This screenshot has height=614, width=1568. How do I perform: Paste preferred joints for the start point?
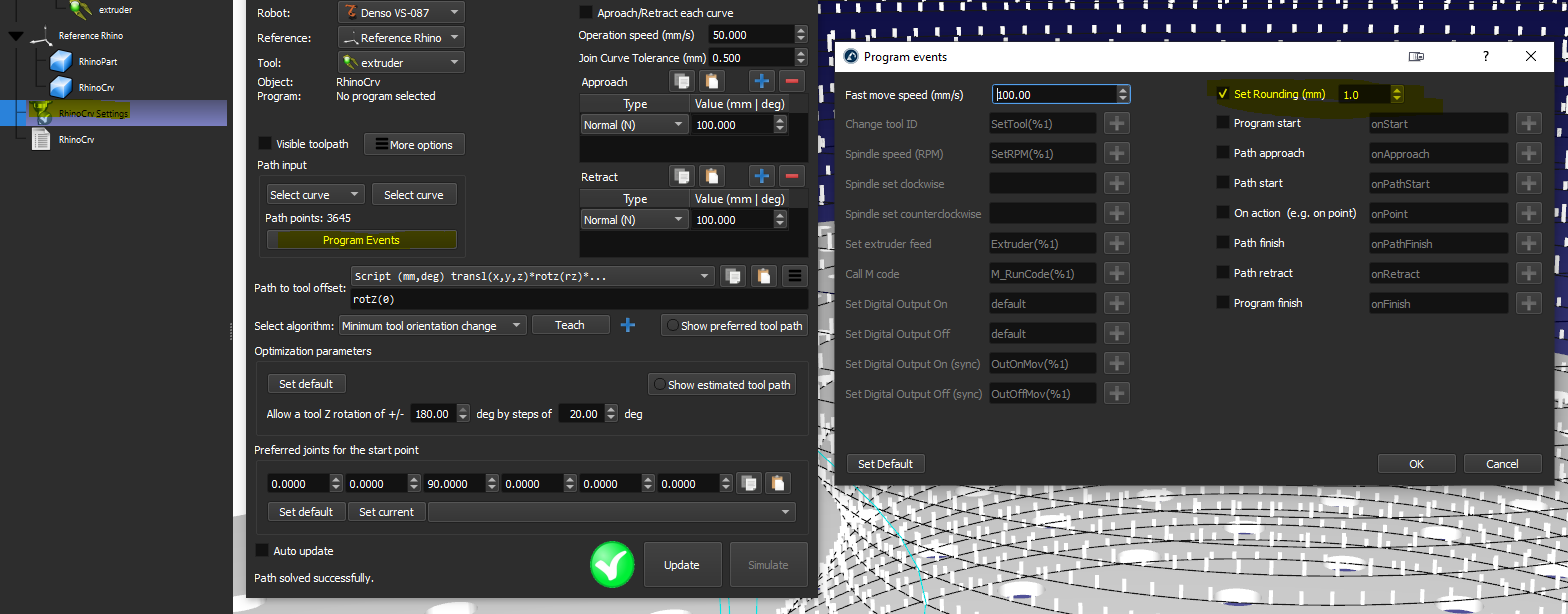(777, 484)
